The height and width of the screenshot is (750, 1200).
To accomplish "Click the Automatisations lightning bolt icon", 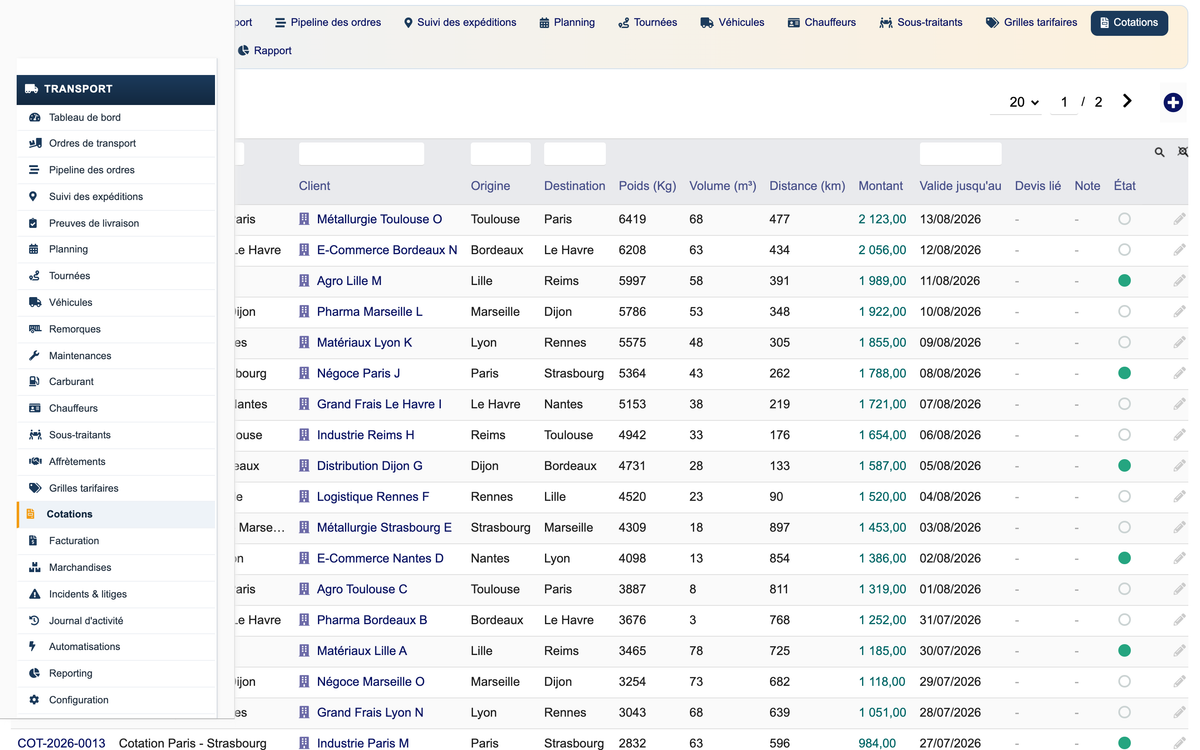I will pos(33,646).
